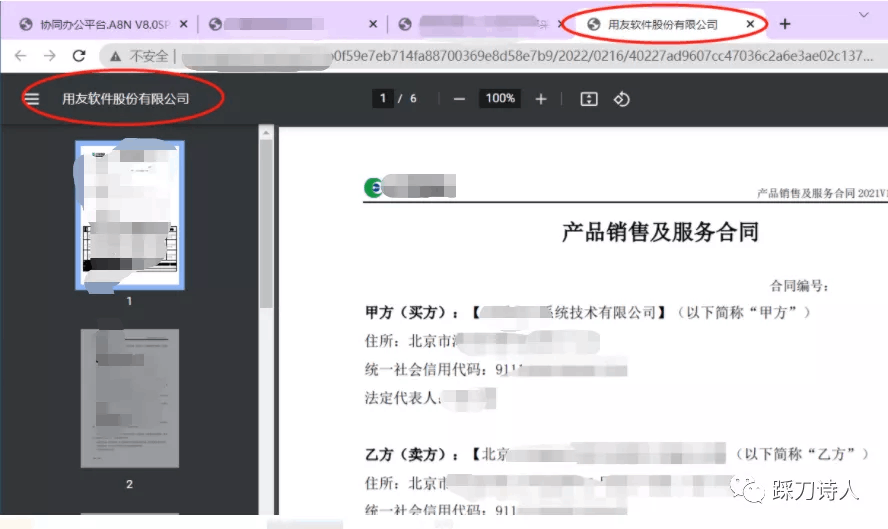888x529 pixels.
Task: Zoom out the PDF document
Action: 459,99
